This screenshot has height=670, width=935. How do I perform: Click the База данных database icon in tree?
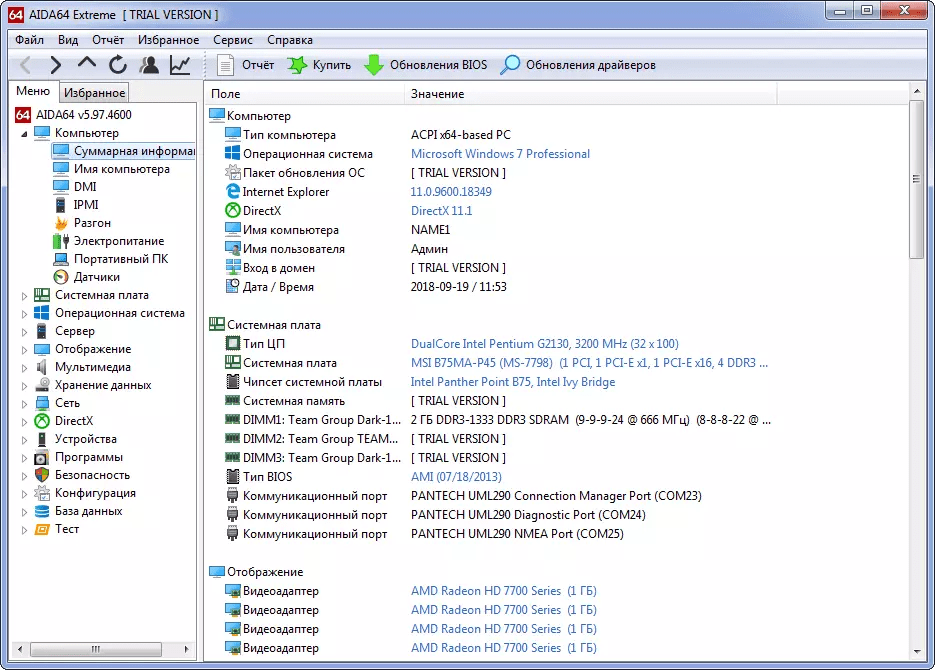(42, 511)
